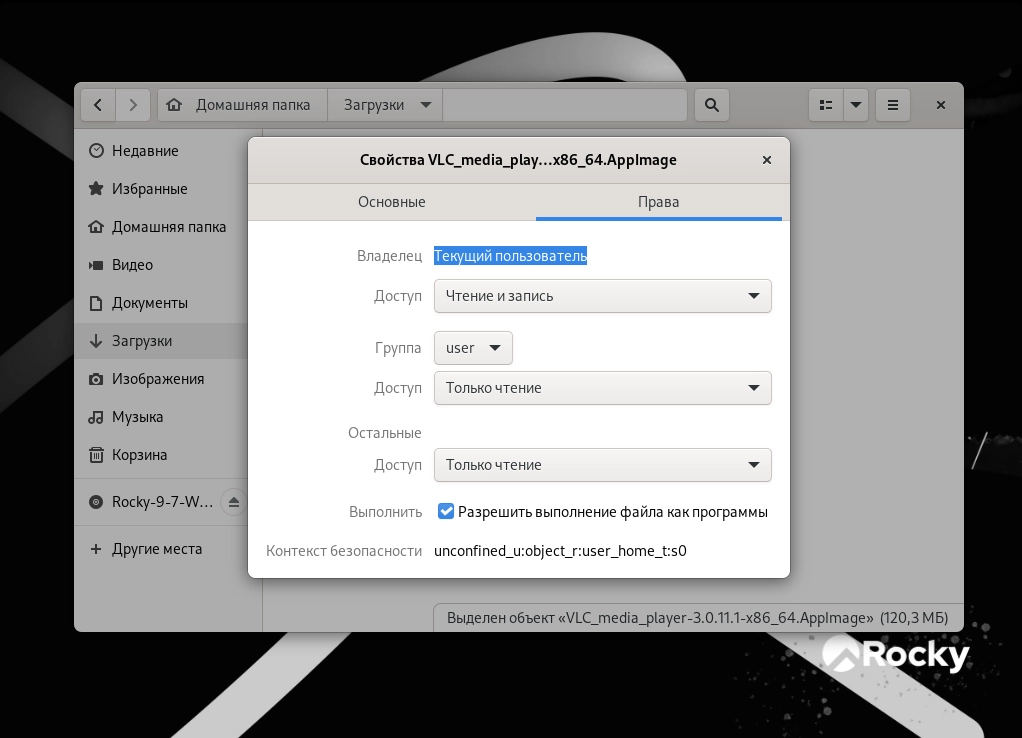Screen dimensions: 1022x738
Task: Click the home icon next to Домашняя папка in sidebar
Action: [96, 227]
